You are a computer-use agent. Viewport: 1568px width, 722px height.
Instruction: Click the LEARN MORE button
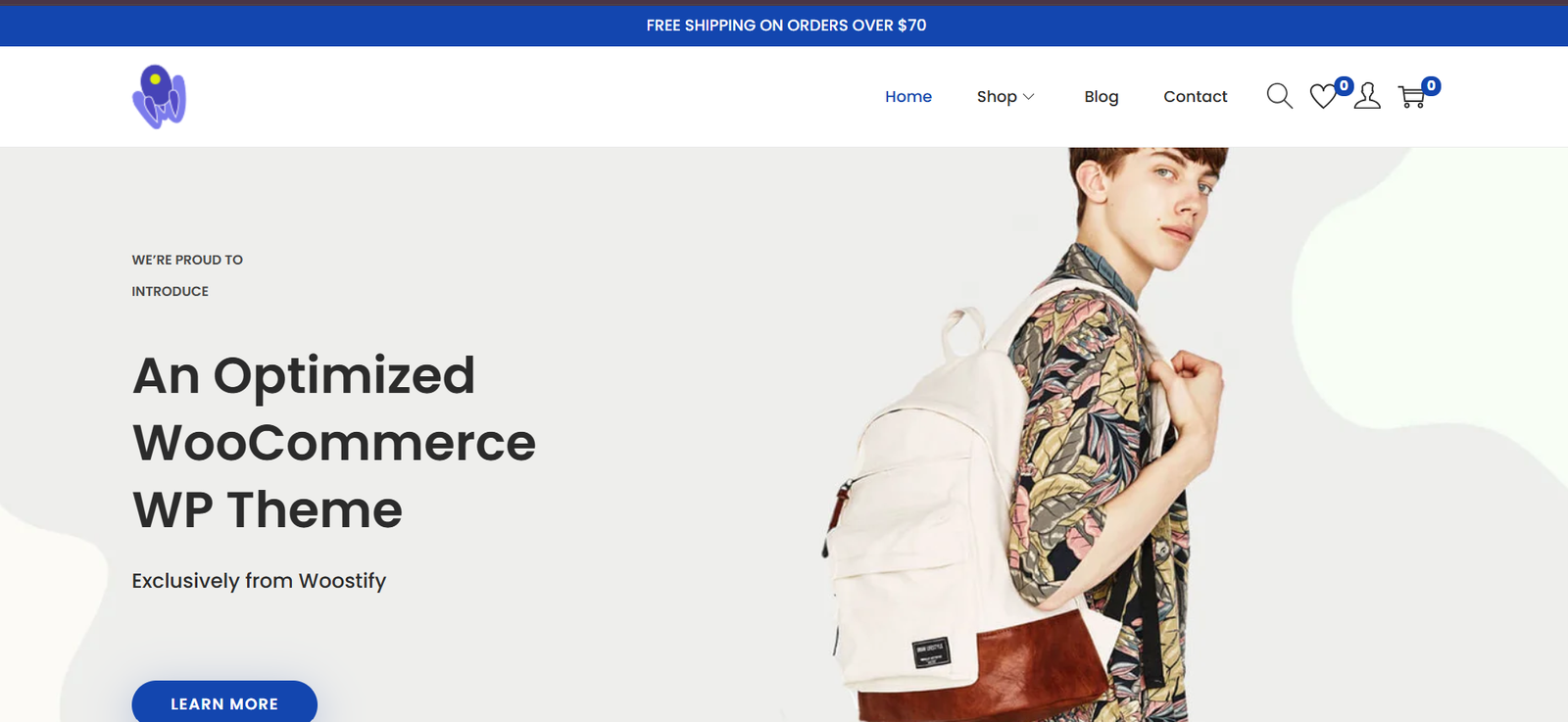(224, 701)
